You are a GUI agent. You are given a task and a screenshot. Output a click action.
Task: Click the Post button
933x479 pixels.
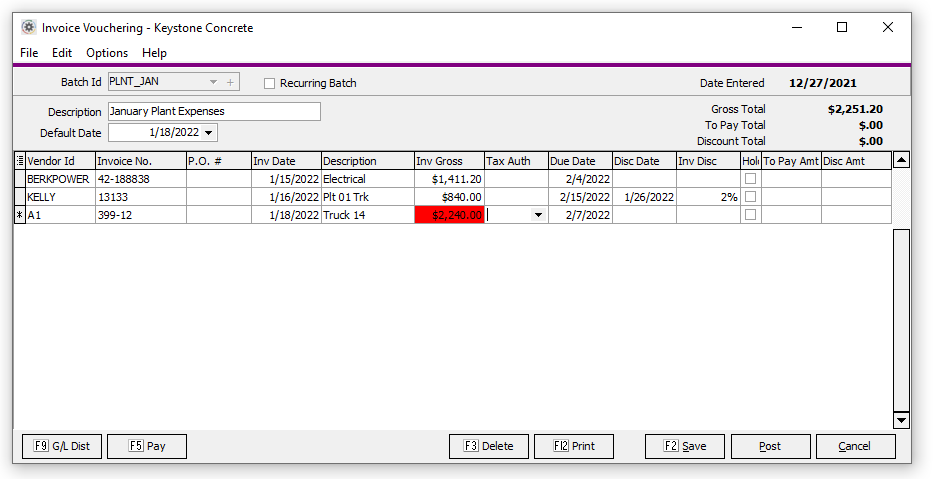pyautogui.click(x=770, y=446)
